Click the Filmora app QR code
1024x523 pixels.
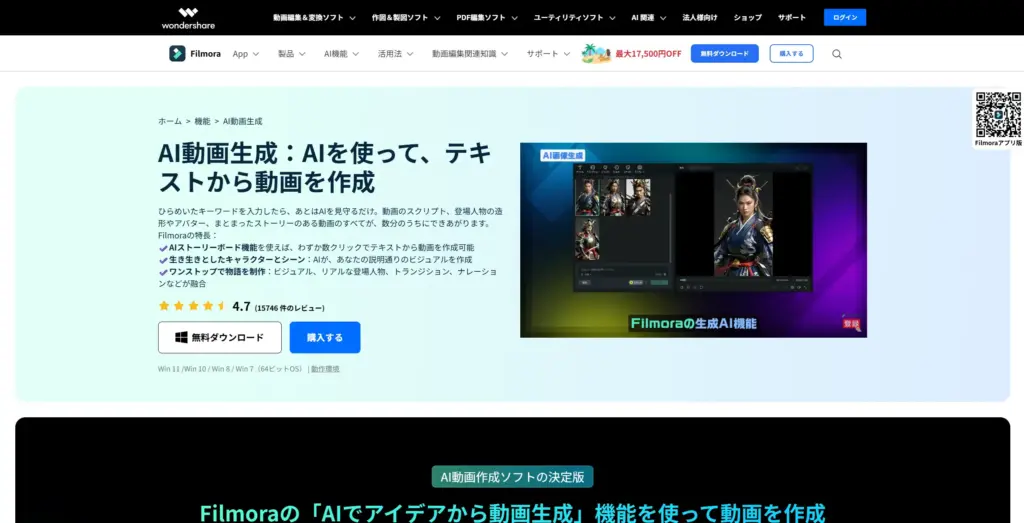point(998,114)
